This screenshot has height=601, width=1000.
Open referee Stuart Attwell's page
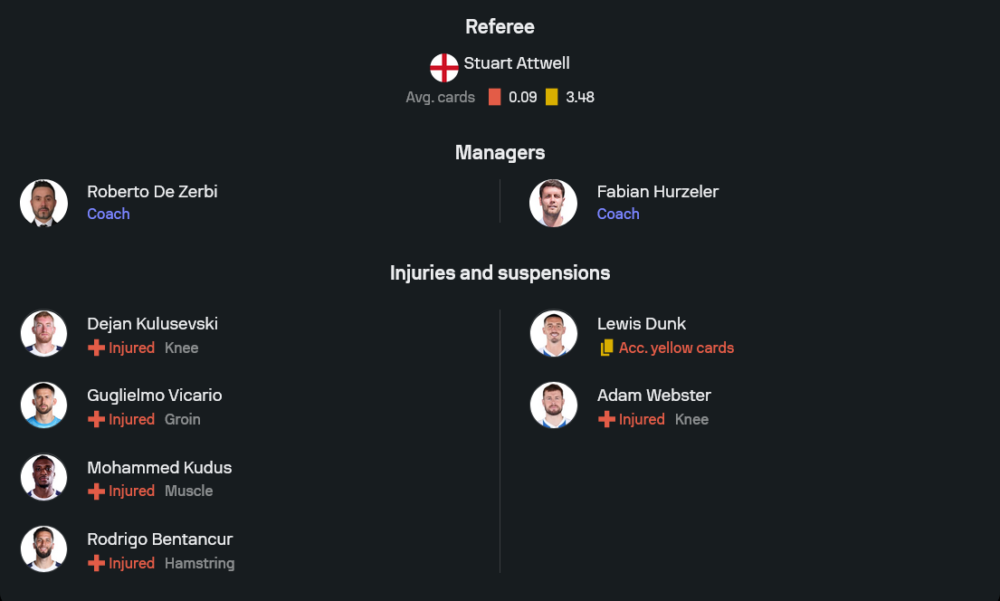[x=516, y=63]
